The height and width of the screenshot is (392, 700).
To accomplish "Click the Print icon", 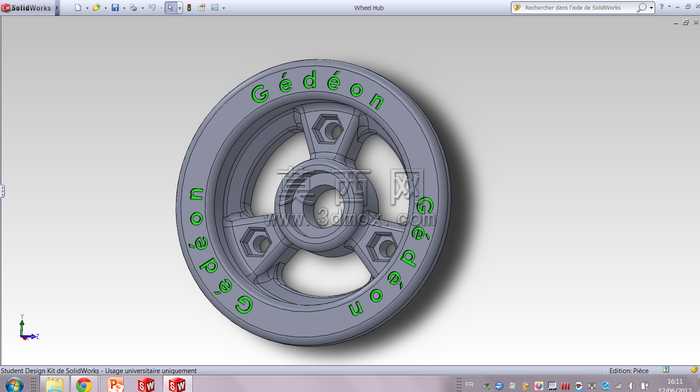I will (x=133, y=8).
